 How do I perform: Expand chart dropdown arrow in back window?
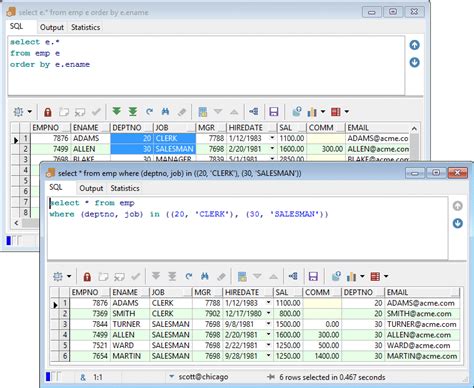(x=323, y=112)
